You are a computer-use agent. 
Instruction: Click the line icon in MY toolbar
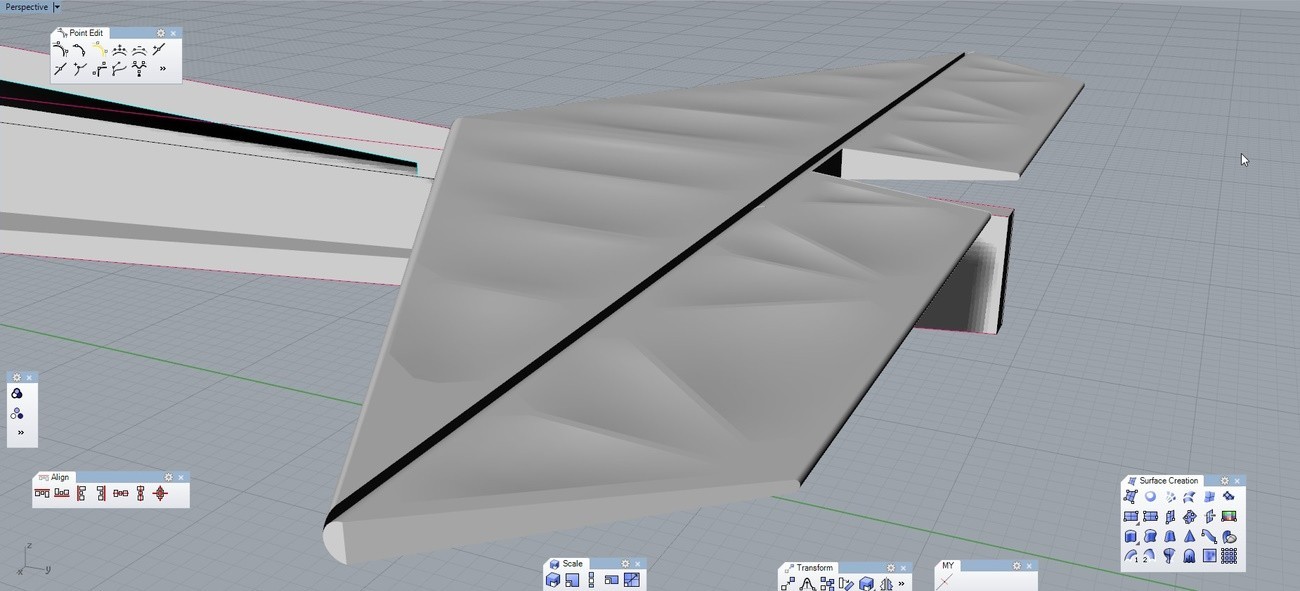pos(945,581)
